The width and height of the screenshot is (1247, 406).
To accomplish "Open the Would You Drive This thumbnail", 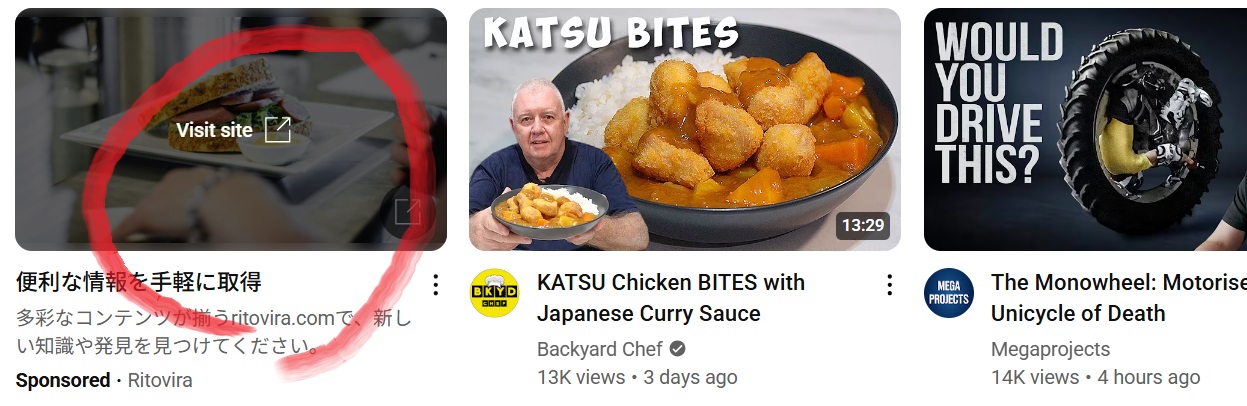I will (1085, 129).
